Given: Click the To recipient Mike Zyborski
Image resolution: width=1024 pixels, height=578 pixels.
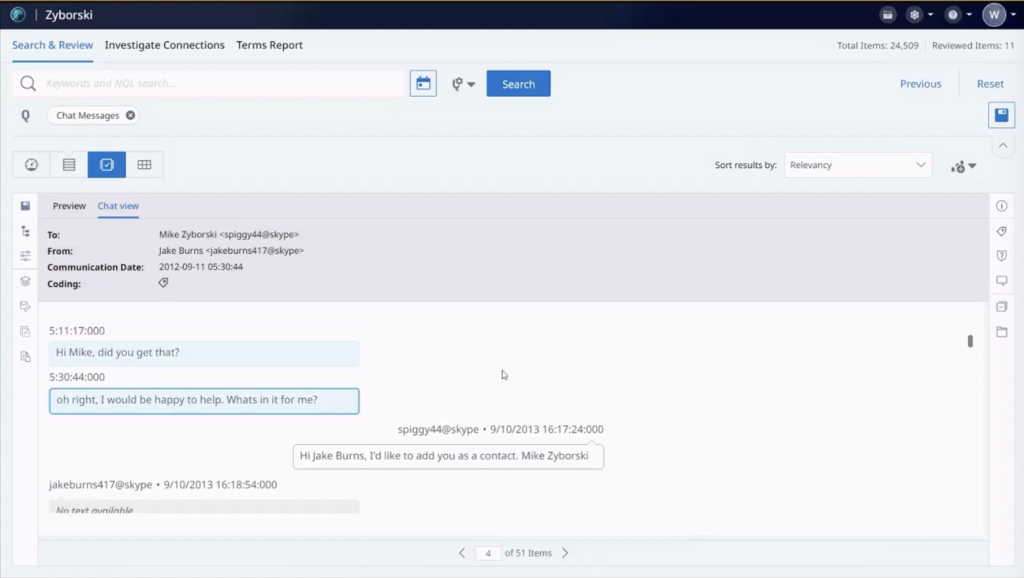Looking at the screenshot, I should pyautogui.click(x=229, y=234).
